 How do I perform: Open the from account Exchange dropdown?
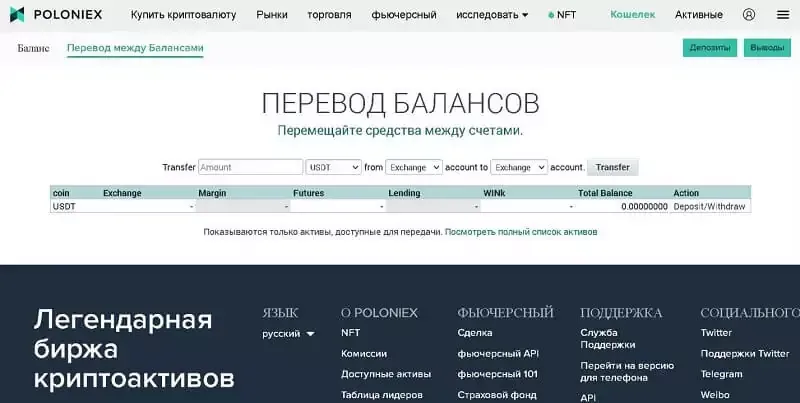(x=414, y=167)
